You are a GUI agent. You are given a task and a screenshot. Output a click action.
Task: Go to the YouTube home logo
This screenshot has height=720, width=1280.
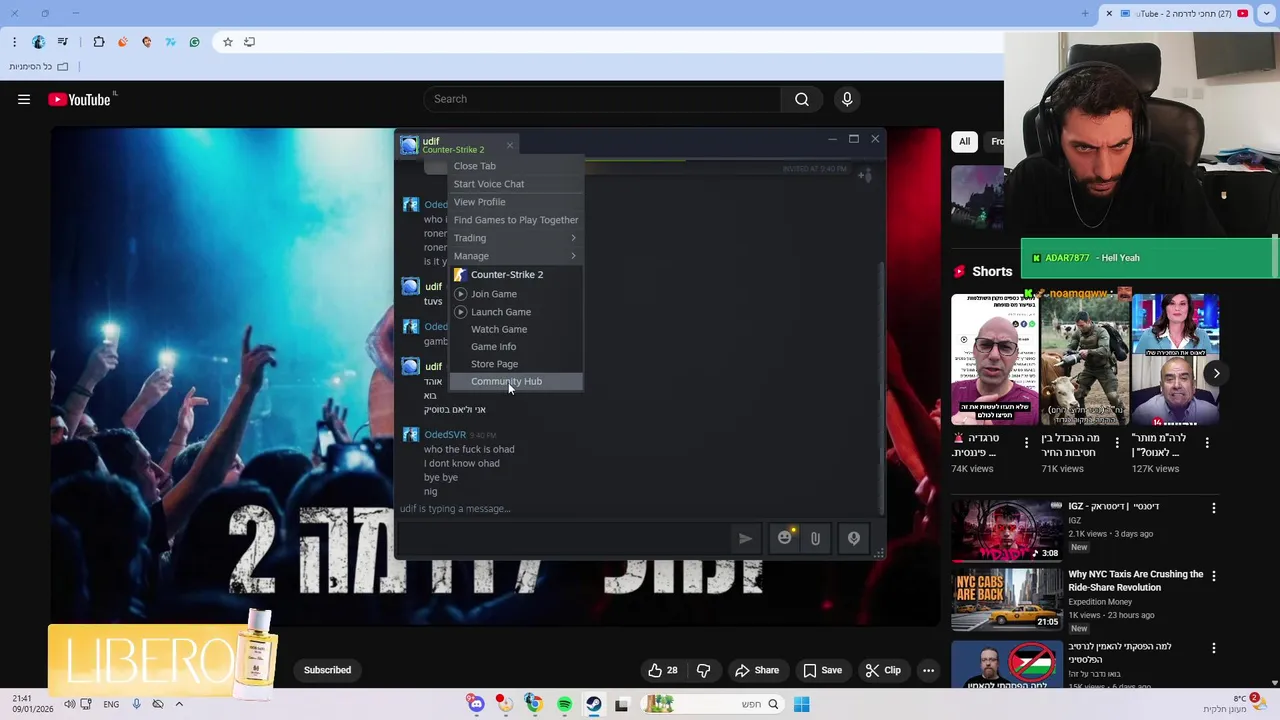click(80, 99)
